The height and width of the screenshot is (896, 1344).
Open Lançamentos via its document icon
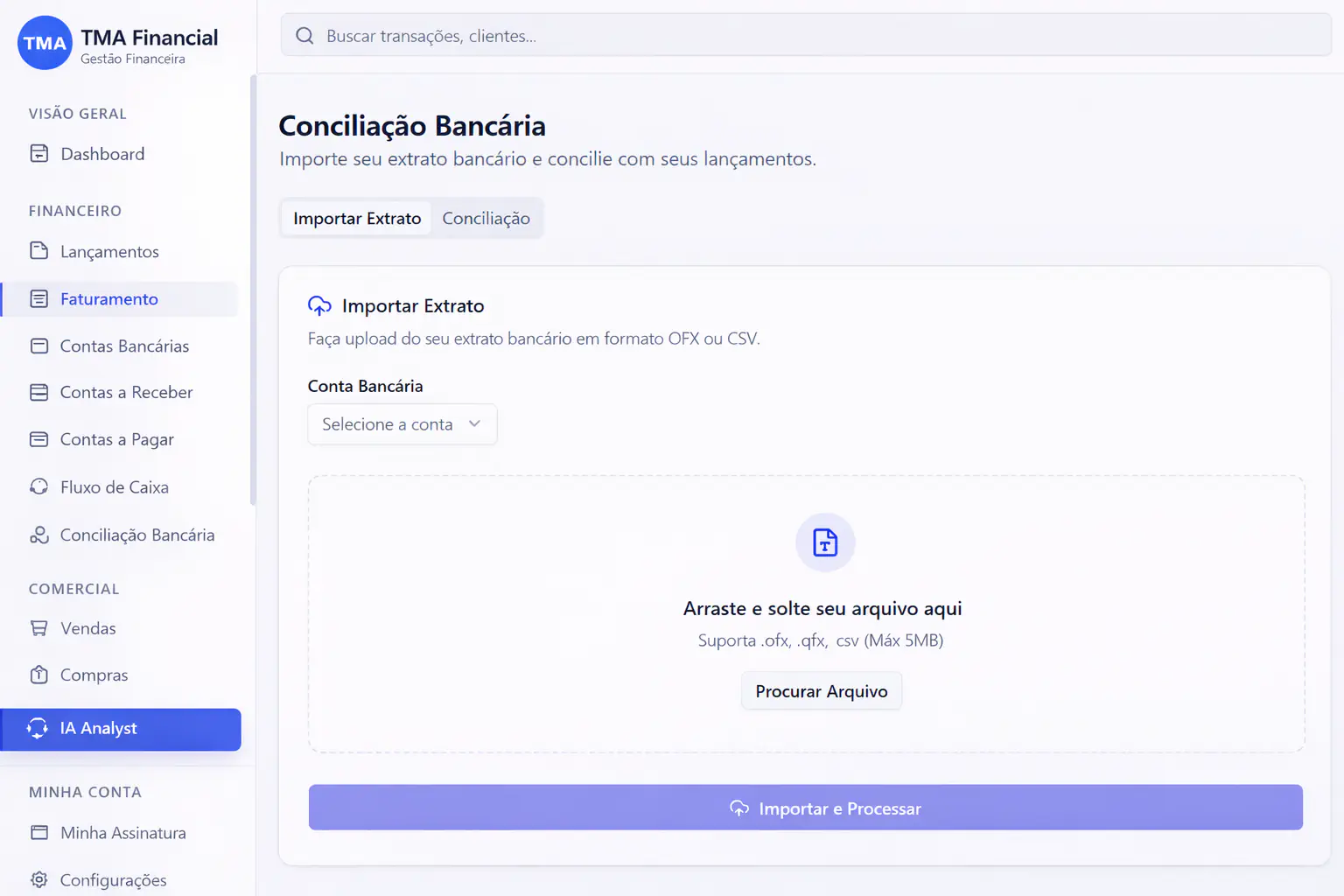39,251
